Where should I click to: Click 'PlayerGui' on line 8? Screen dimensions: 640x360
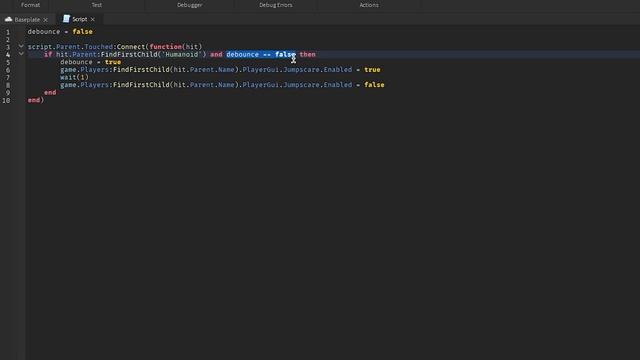[261, 85]
